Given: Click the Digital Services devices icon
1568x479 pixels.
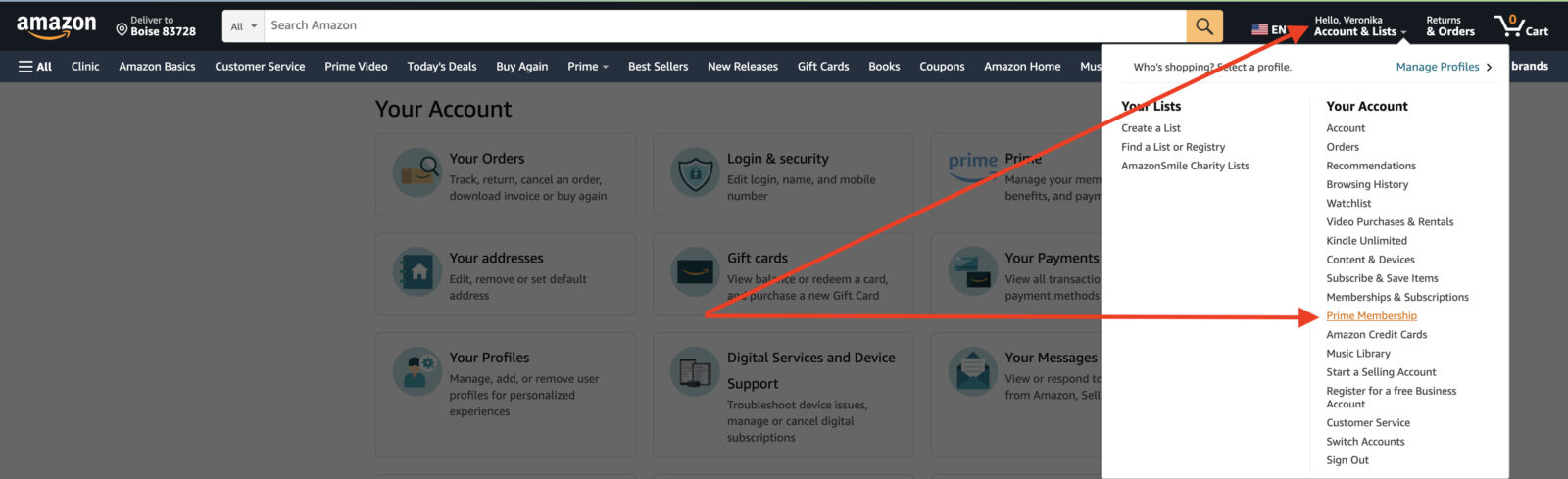Looking at the screenshot, I should tap(695, 373).
